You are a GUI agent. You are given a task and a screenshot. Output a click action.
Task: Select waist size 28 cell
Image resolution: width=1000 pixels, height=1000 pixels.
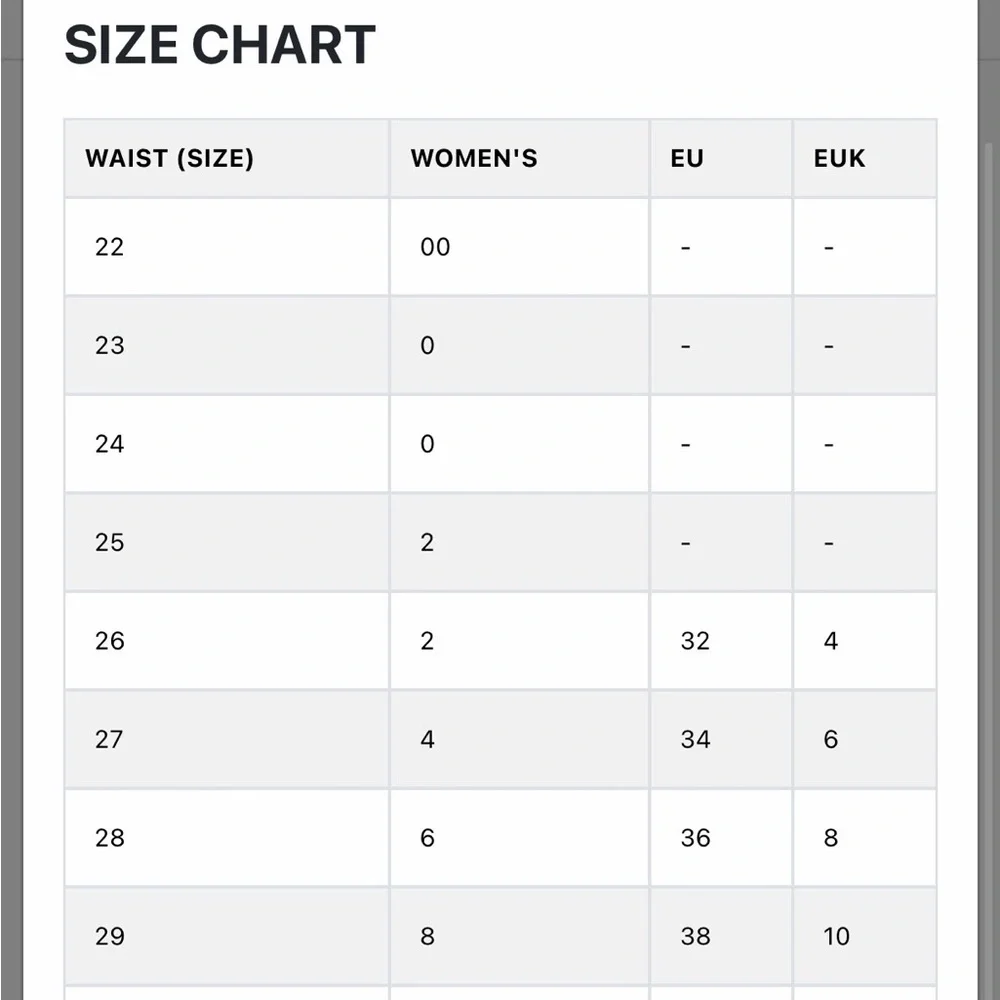[226, 838]
